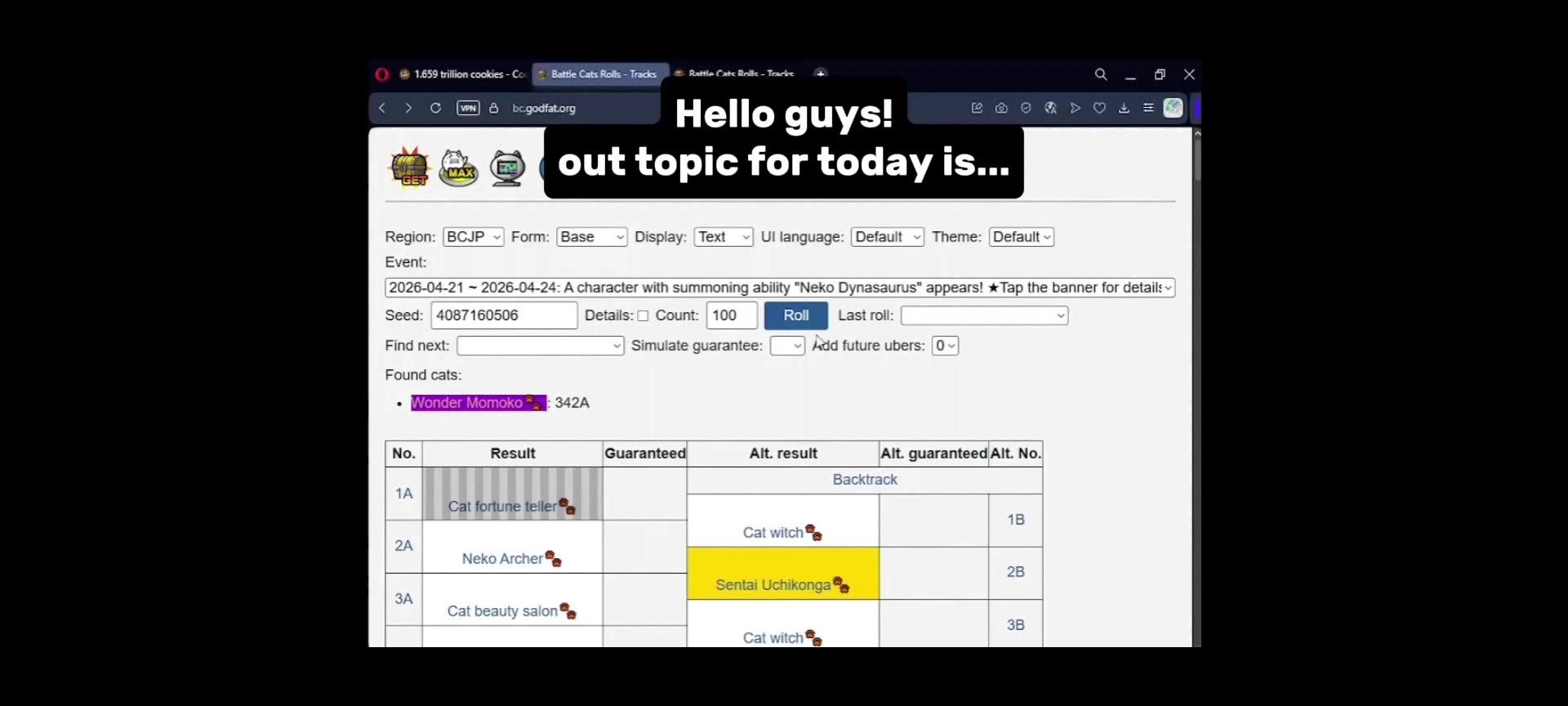The image size is (1568, 706).
Task: Switch to the trillion cookies tab
Action: pyautogui.click(x=462, y=74)
